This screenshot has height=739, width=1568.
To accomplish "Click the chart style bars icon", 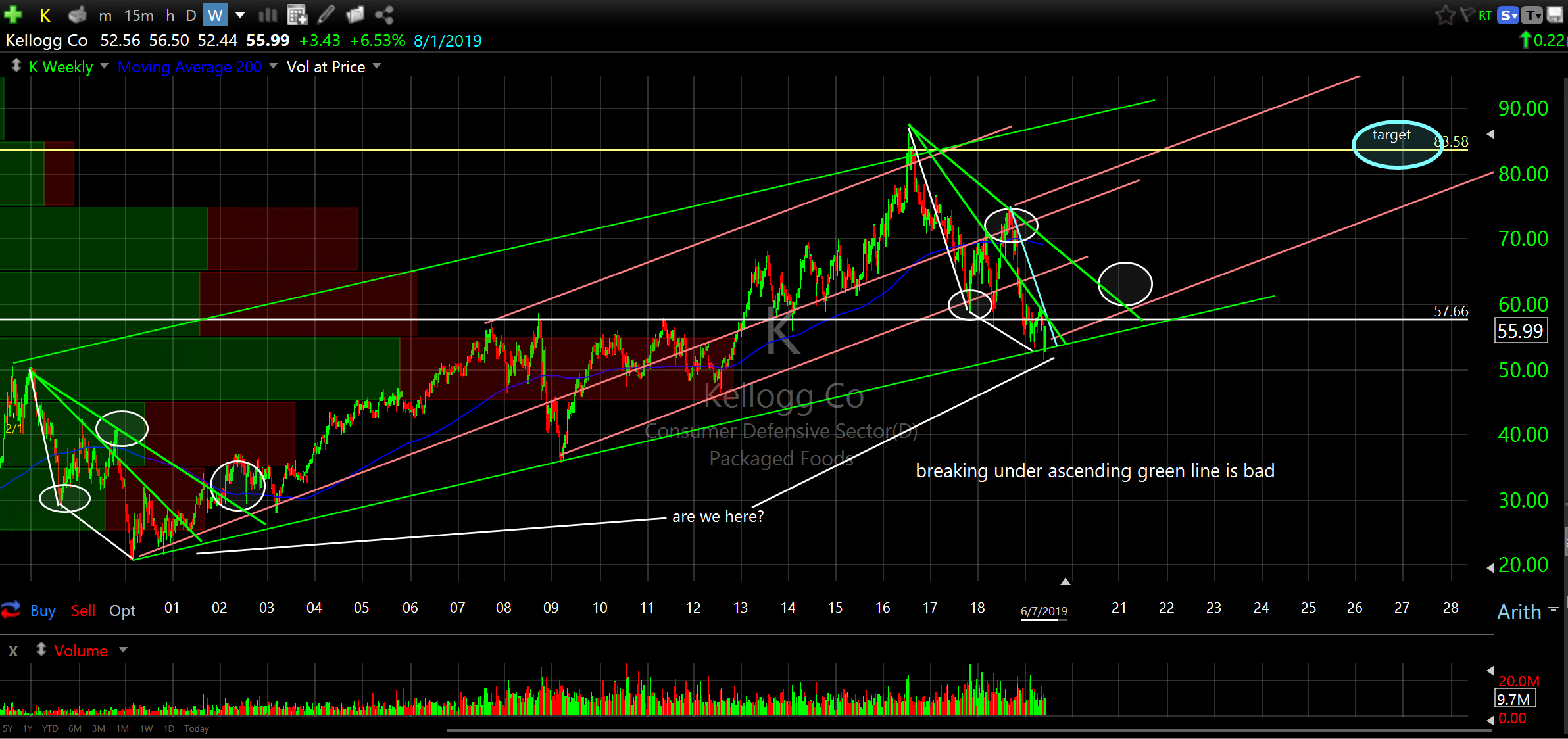I will [268, 14].
